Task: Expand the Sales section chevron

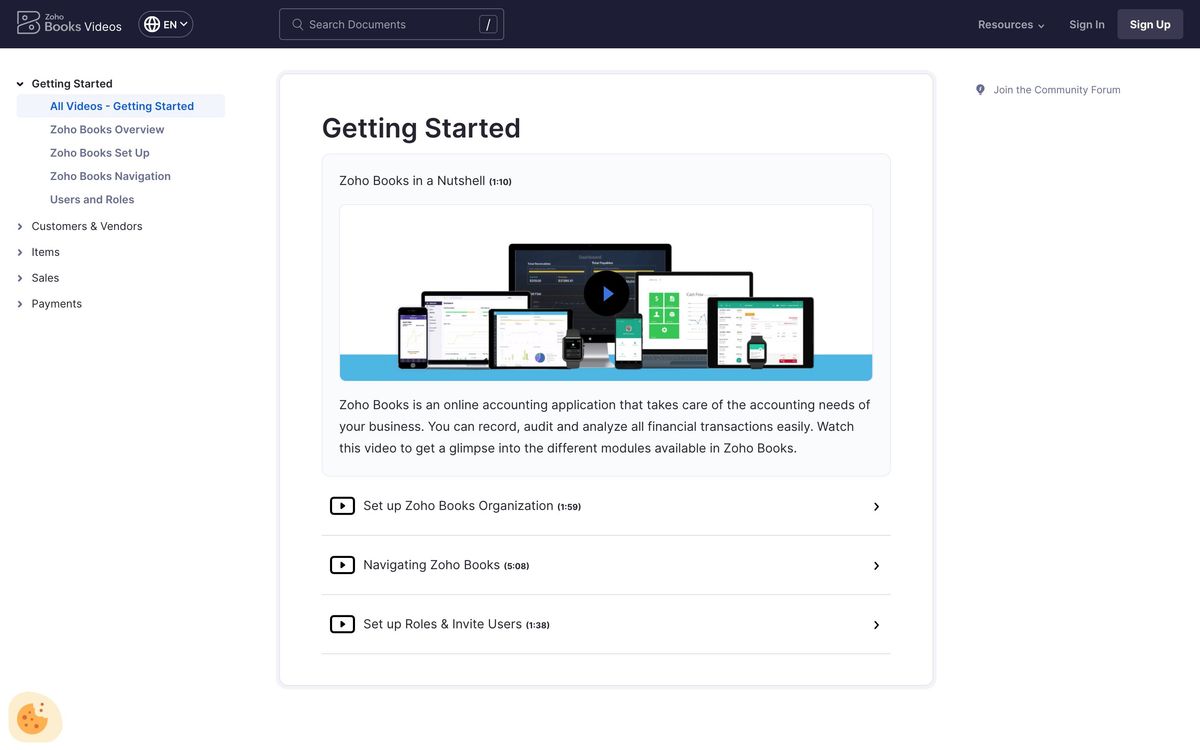Action: click(20, 278)
